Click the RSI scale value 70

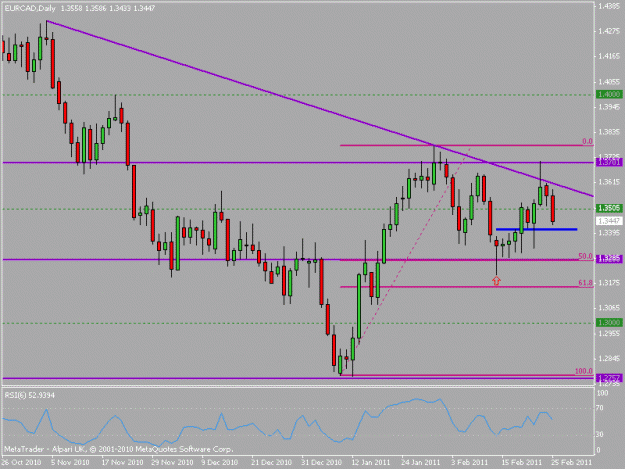[600, 408]
